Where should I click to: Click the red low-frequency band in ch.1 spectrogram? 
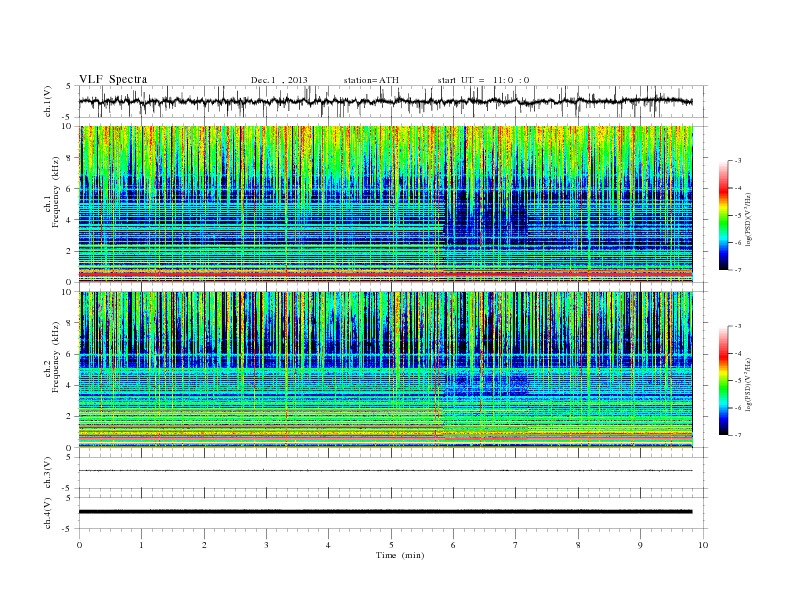click(386, 274)
